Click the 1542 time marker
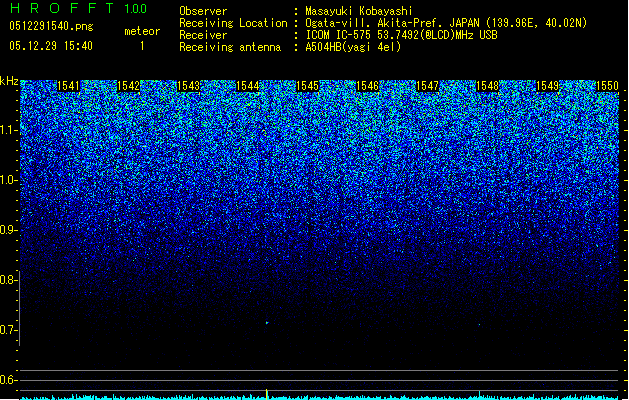This screenshot has height=400, width=629. (128, 86)
